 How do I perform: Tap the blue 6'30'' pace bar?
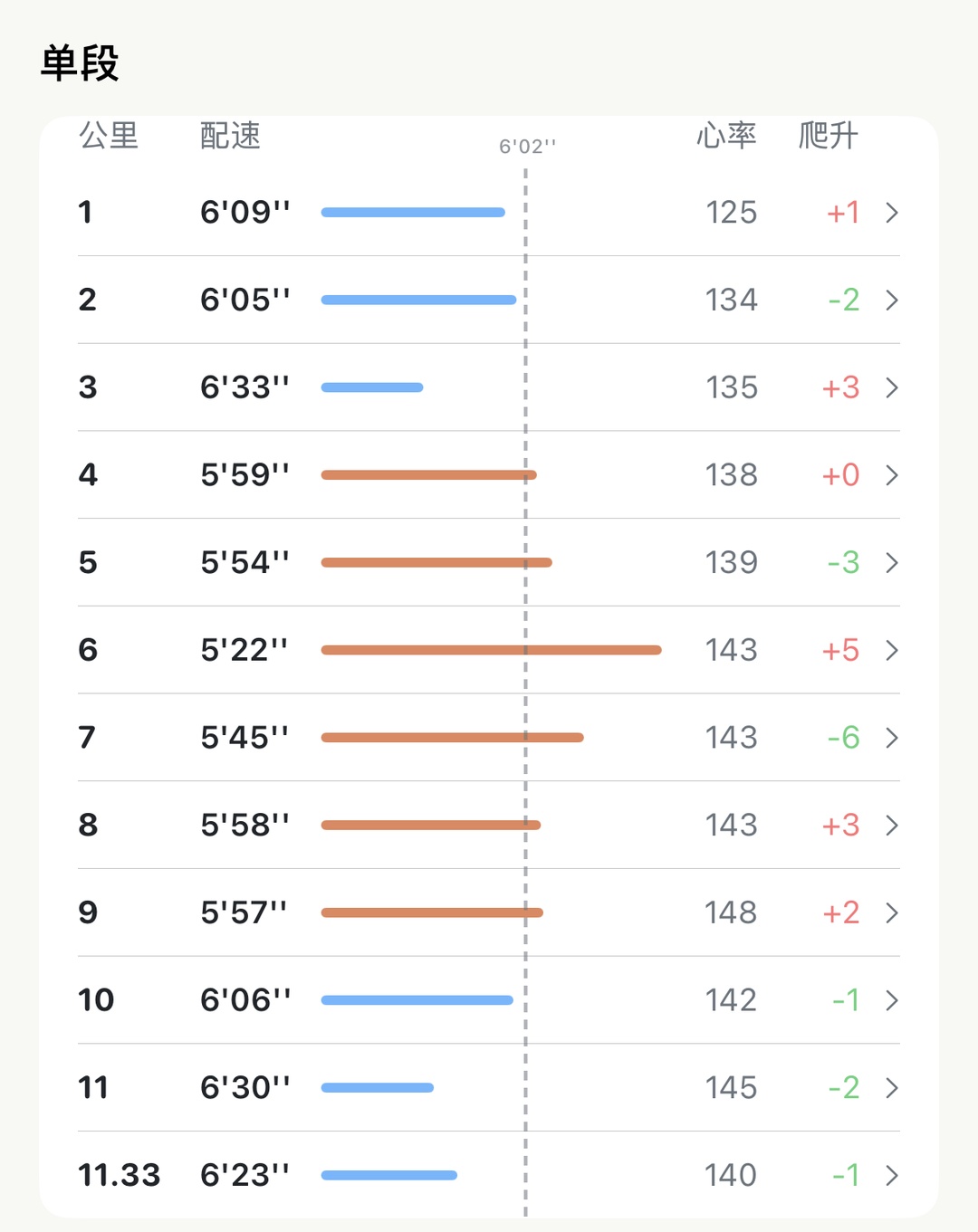378,1087
